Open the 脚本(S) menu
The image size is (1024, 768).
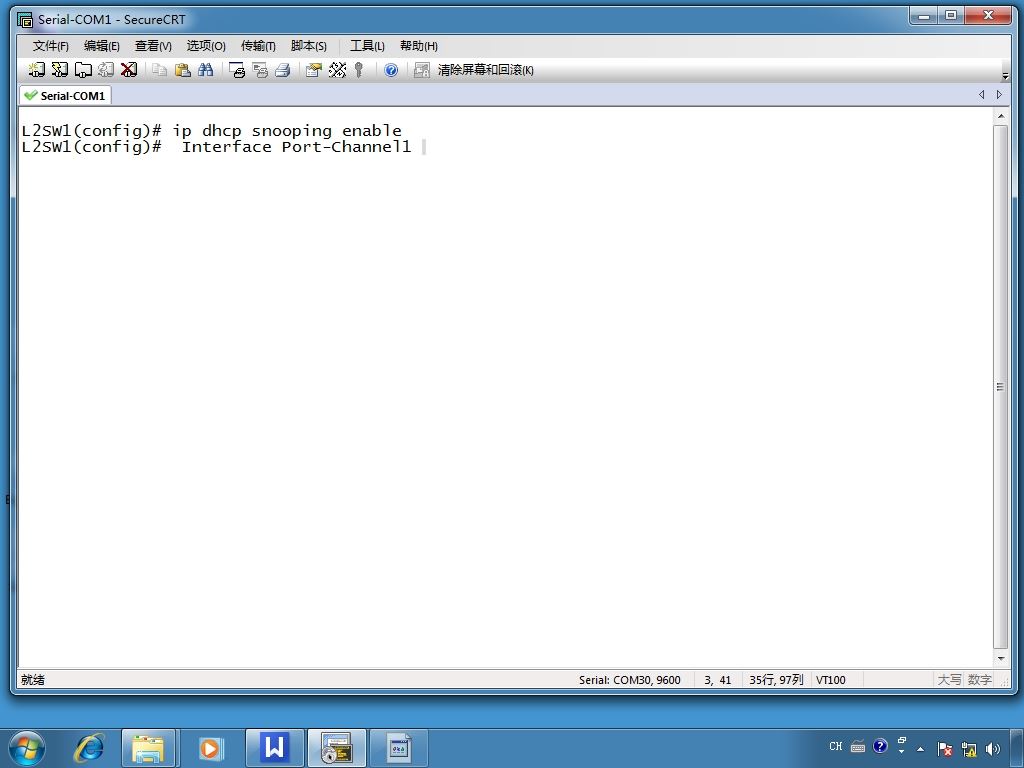tap(308, 46)
